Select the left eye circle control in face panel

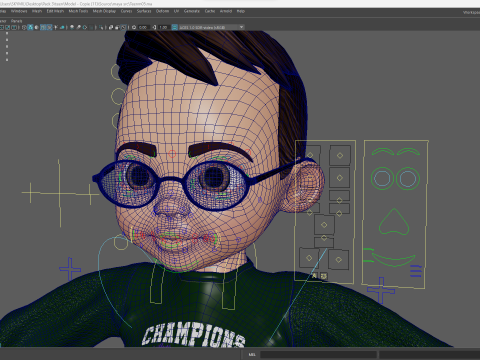[x=382, y=178]
